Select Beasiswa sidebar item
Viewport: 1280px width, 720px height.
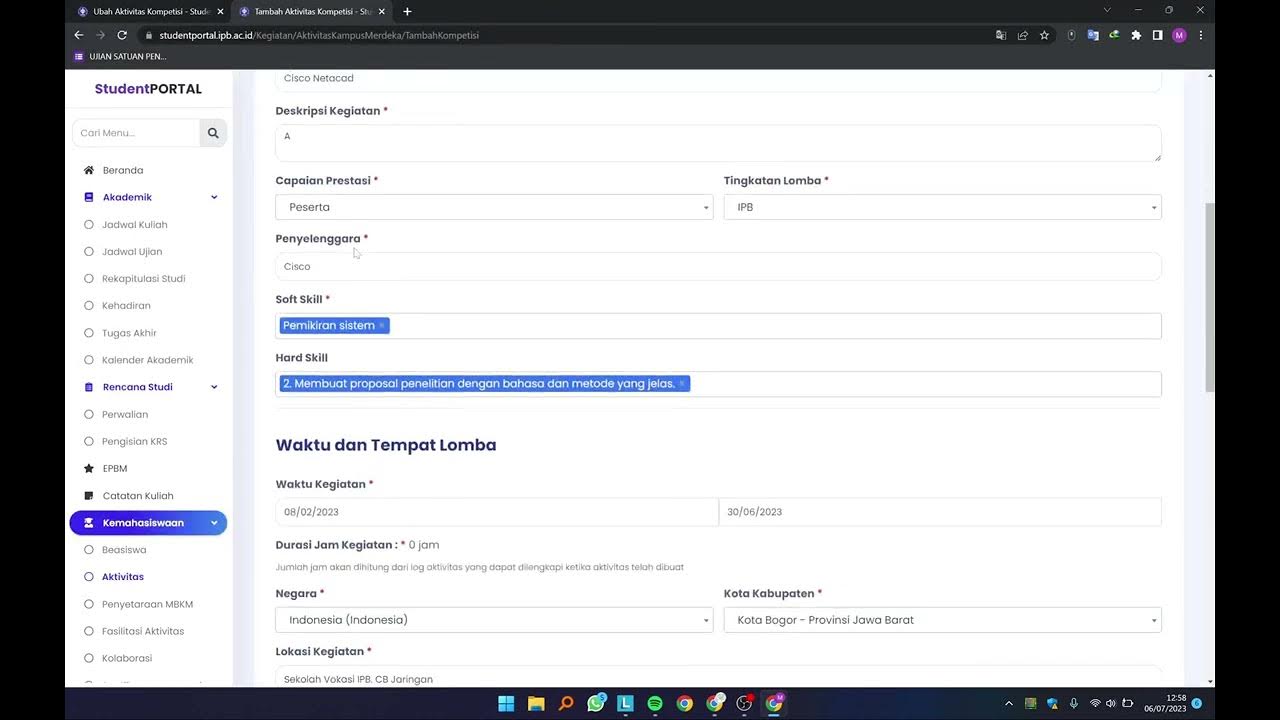tap(124, 550)
